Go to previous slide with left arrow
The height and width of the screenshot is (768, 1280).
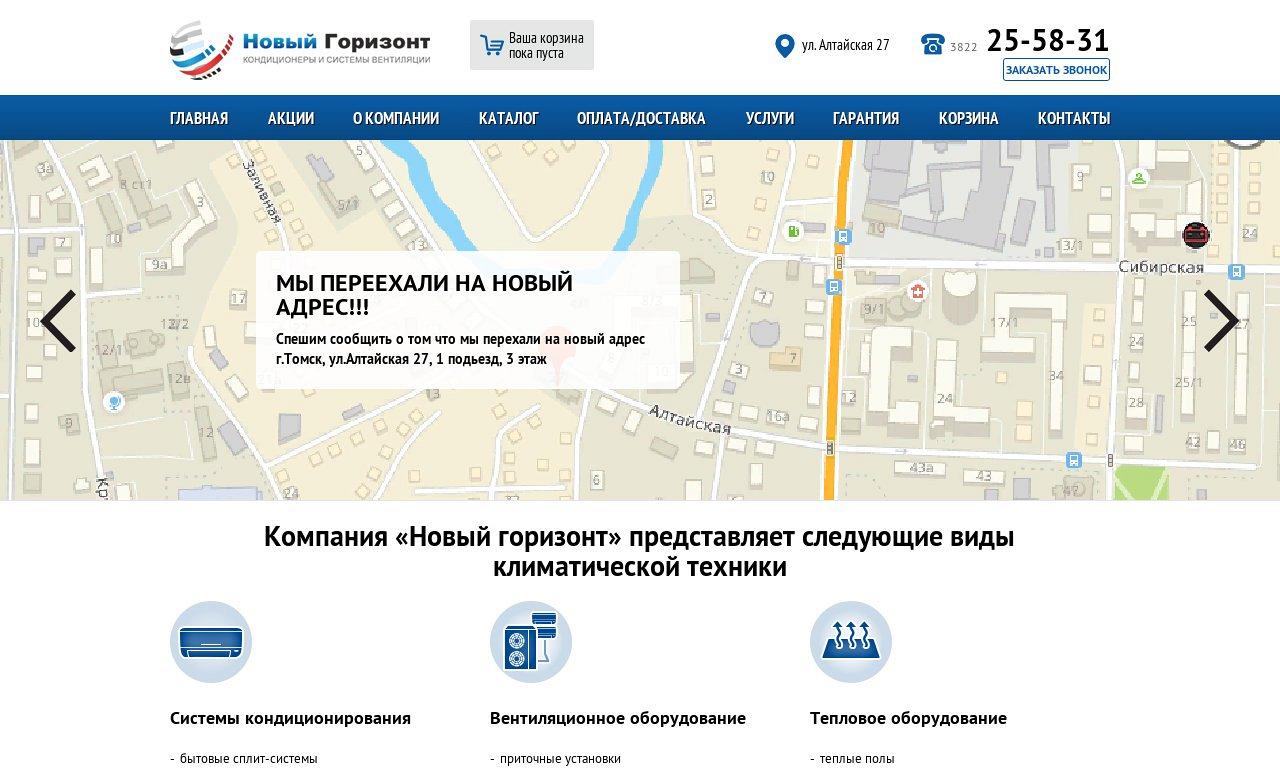click(x=58, y=321)
